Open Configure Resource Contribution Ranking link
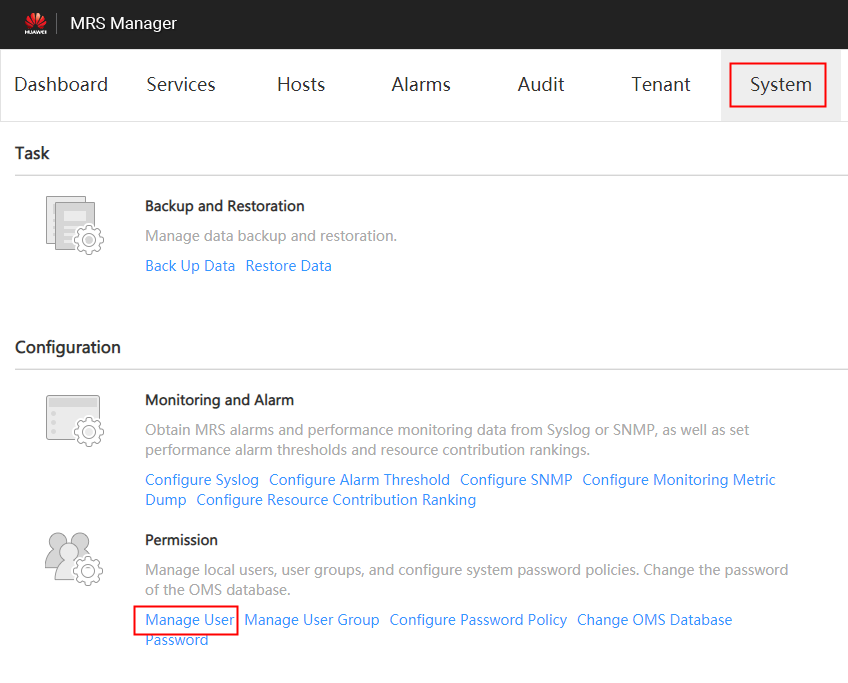 [336, 500]
